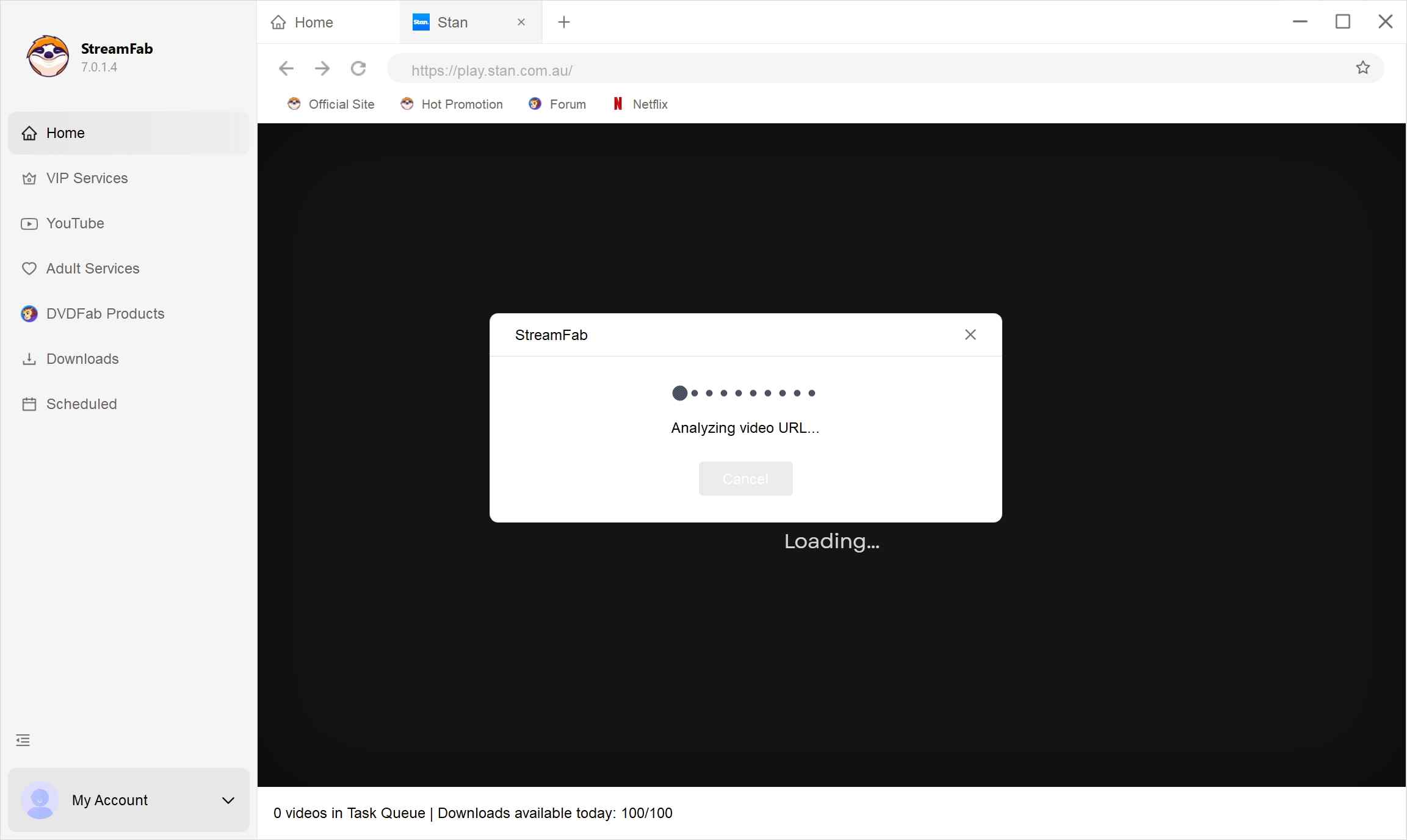Screen dimensions: 1407x840
Task: Cancel the video URL analysis
Action: point(745,479)
